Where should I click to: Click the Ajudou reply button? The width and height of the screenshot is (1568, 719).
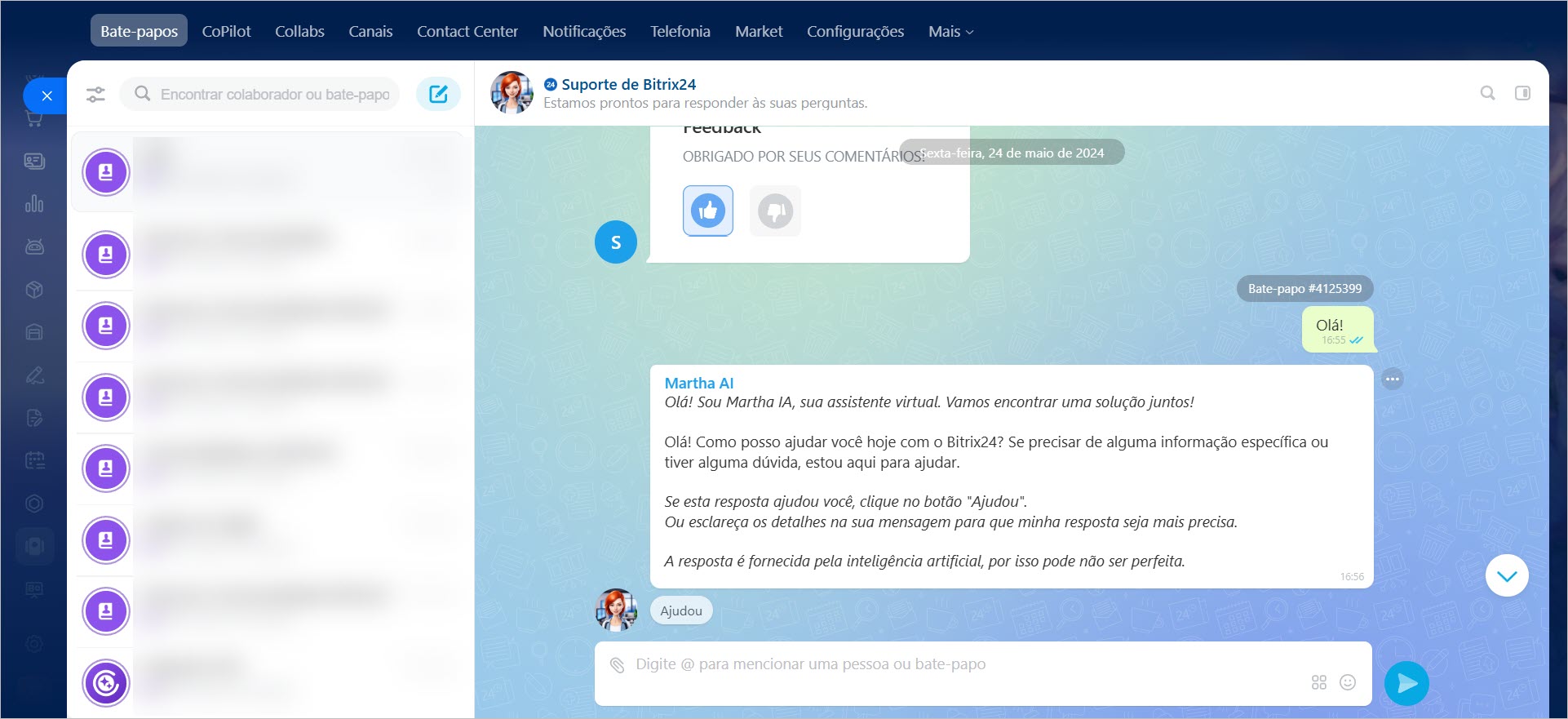[680, 610]
